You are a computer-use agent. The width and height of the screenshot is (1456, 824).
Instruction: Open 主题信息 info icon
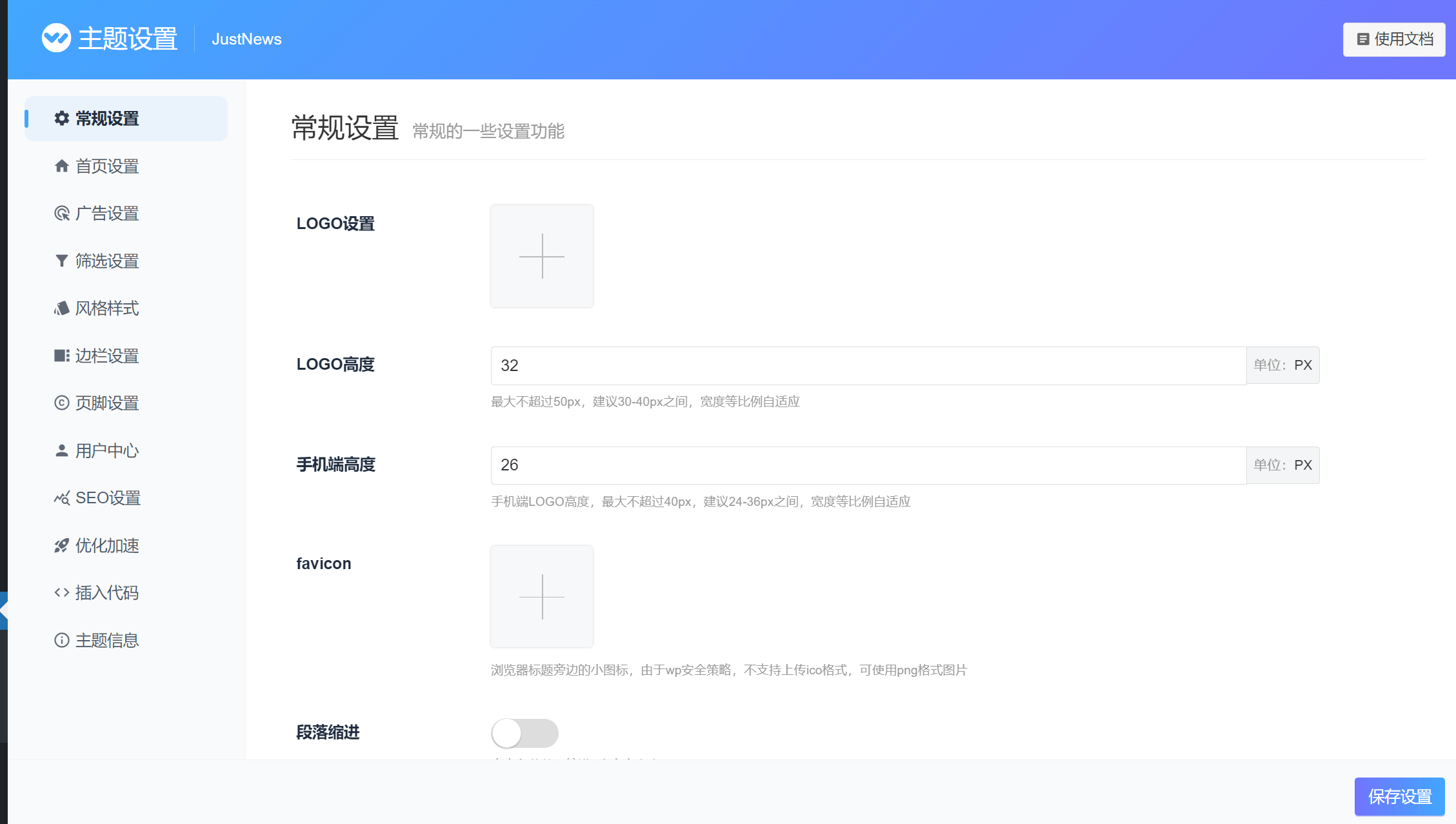click(61, 640)
